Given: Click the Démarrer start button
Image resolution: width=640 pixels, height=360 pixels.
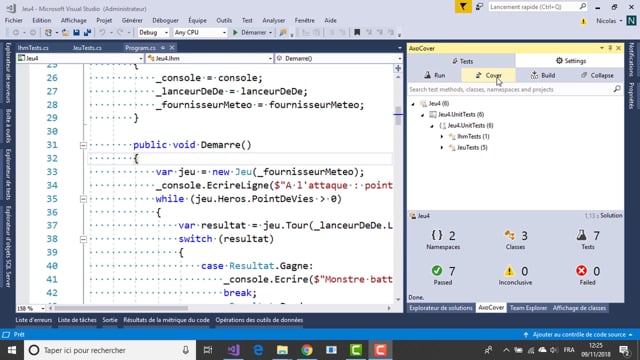Looking at the screenshot, I should click(253, 33).
